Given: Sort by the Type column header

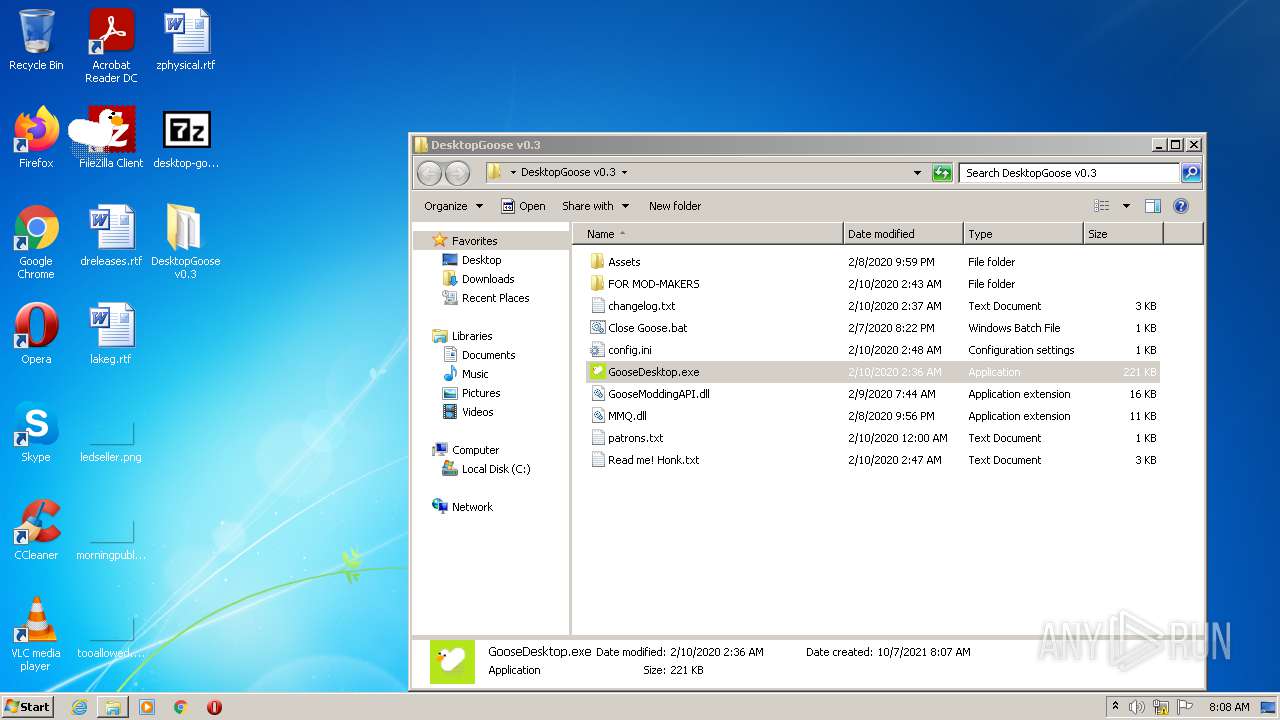Looking at the screenshot, I should click(1023, 234).
